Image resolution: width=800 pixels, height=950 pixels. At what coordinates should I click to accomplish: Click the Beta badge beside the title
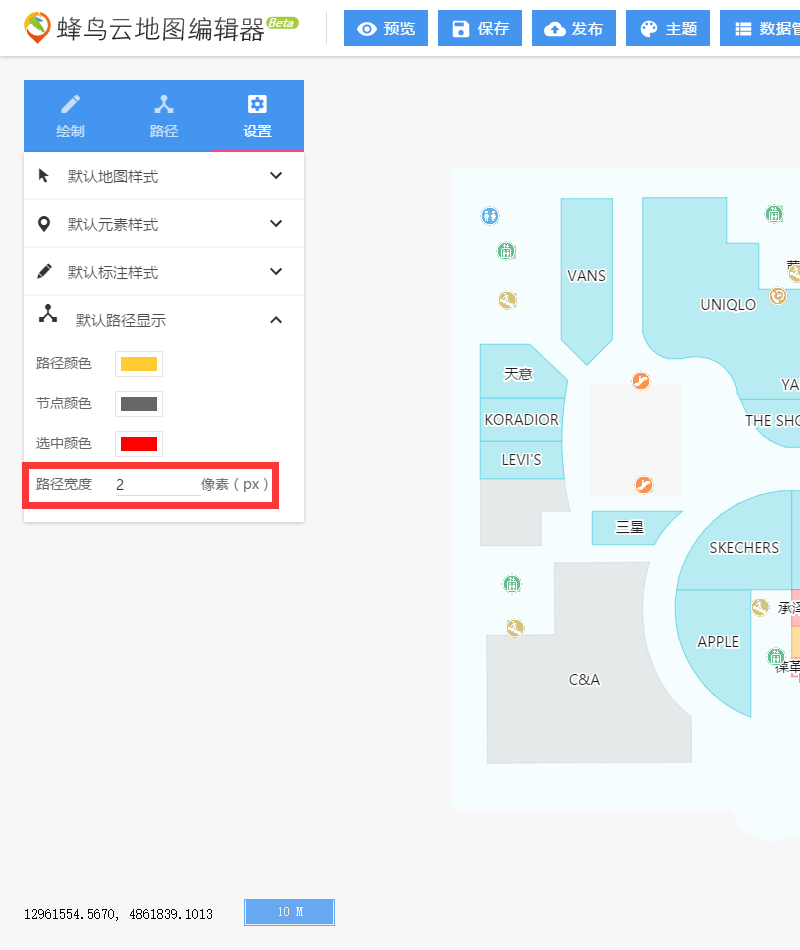[x=282, y=23]
